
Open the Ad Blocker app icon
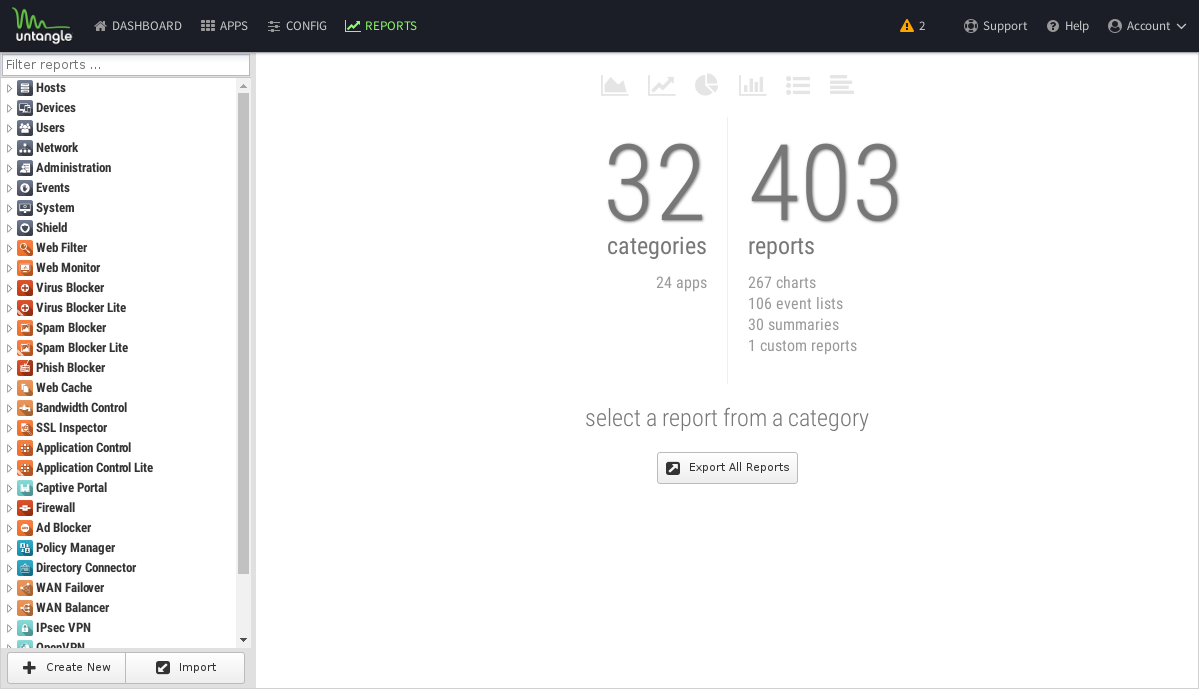25,528
